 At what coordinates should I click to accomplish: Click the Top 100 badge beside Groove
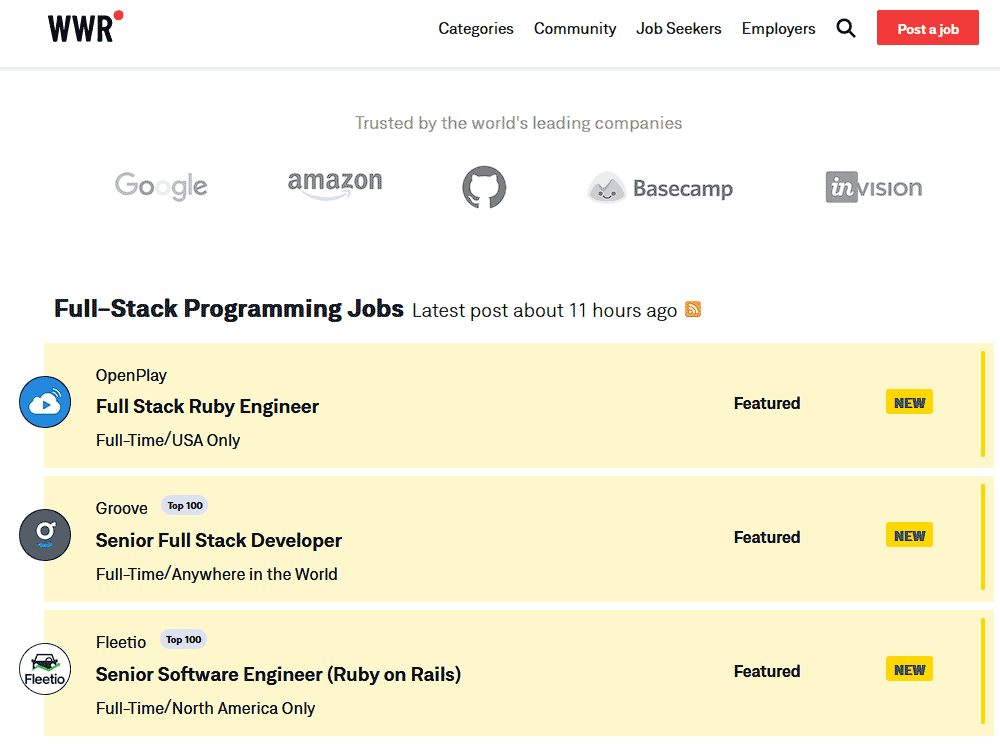tap(184, 506)
